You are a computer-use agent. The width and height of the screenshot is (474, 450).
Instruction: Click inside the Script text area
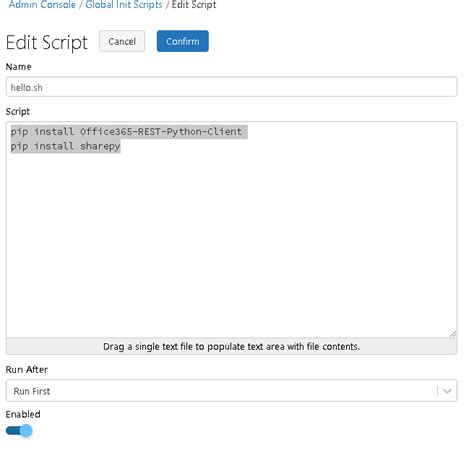pos(231,230)
